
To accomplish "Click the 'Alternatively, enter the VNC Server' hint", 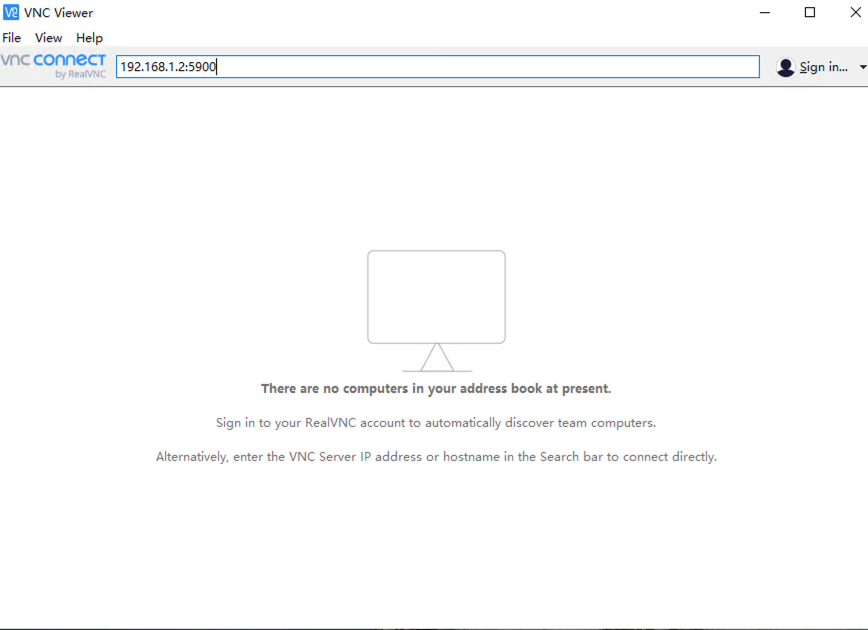I will point(436,457).
